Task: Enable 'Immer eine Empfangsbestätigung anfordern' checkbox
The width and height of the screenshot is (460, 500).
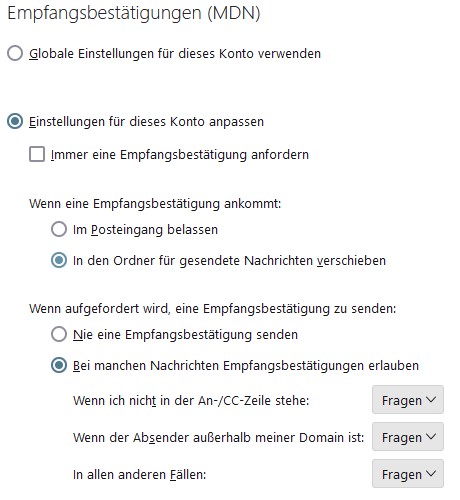Action: point(37,154)
